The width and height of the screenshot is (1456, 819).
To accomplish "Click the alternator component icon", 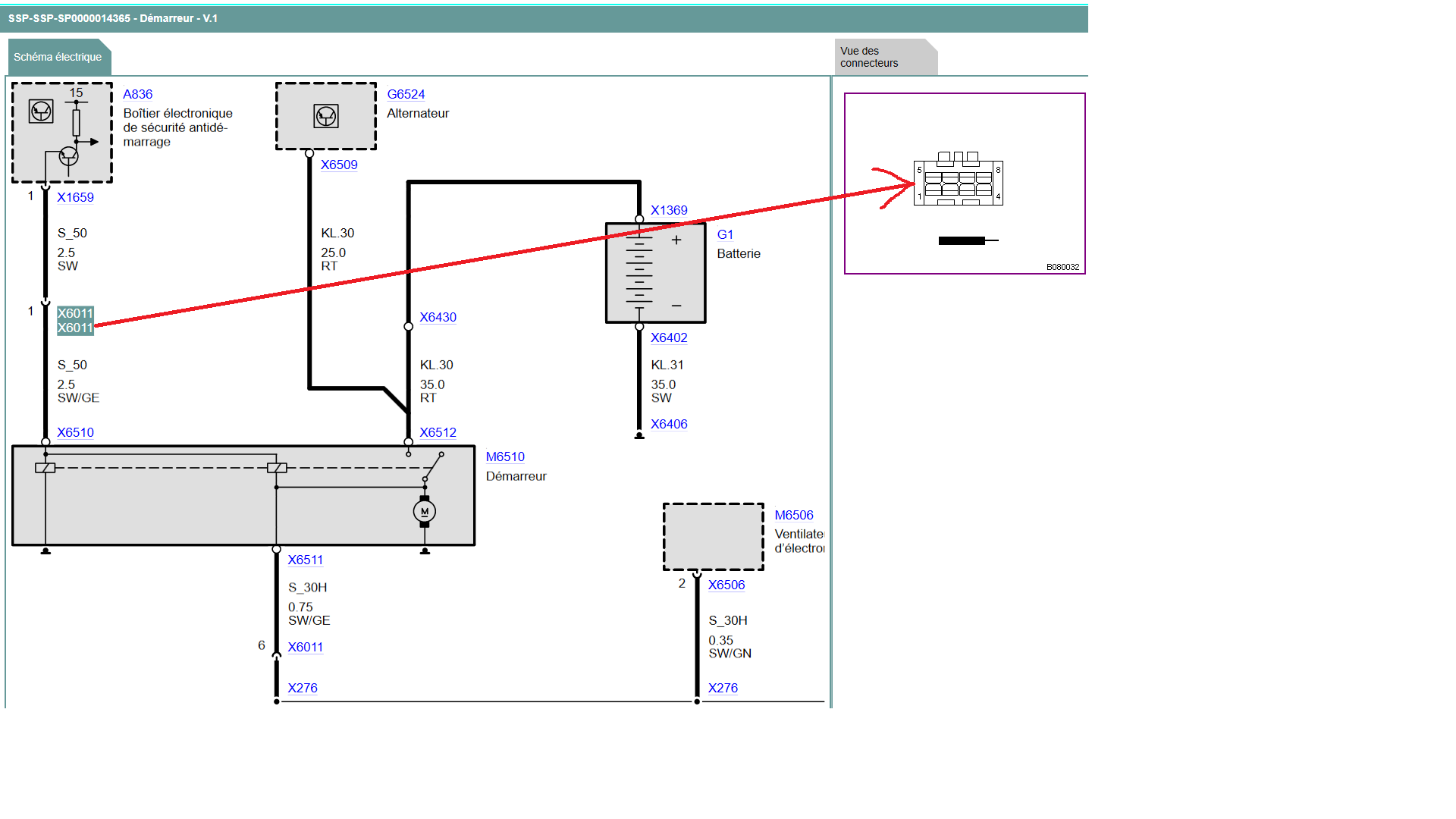I will (326, 116).
